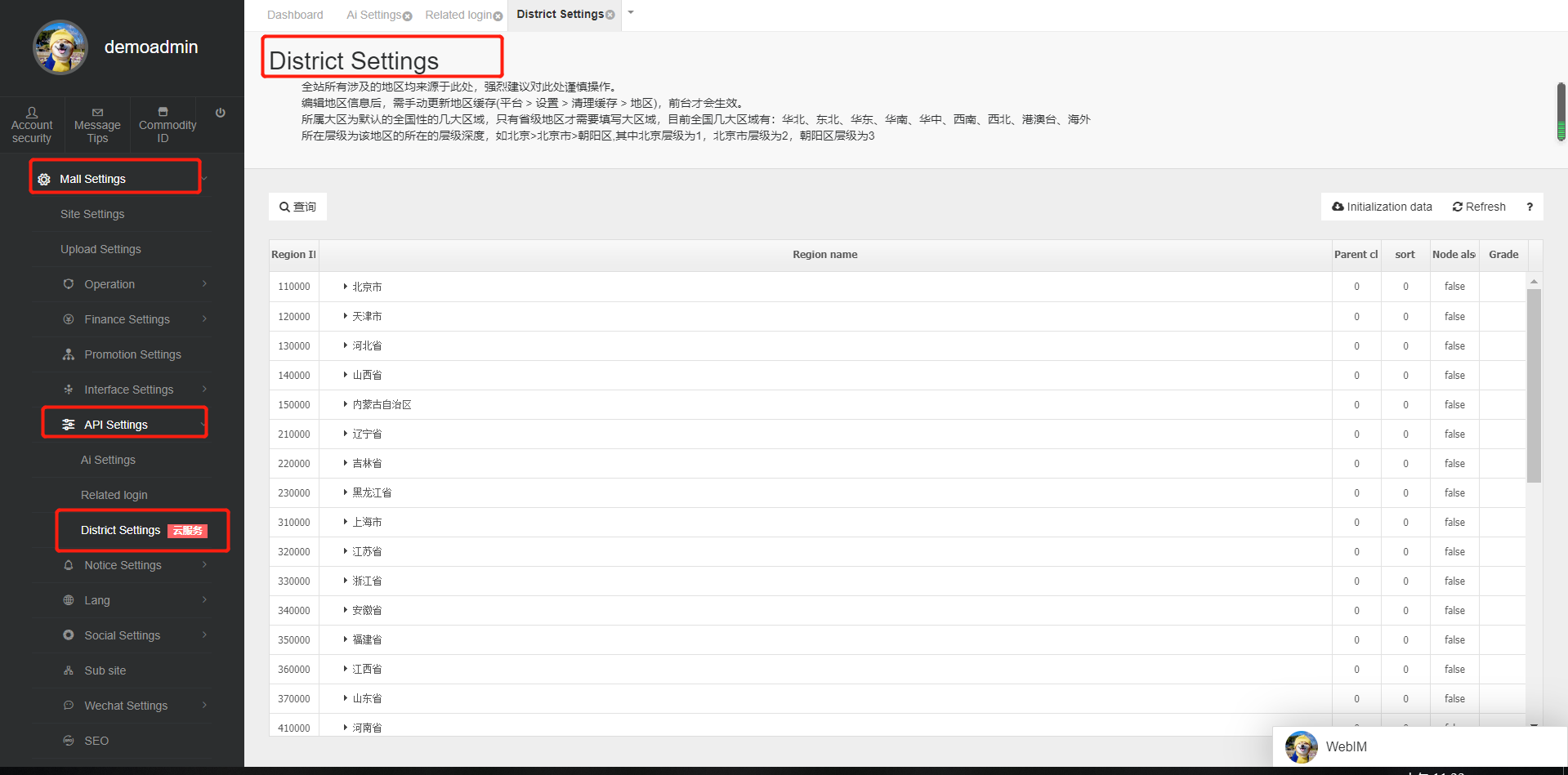The width and height of the screenshot is (1568, 775).
Task: Expand the 内蒙古自治区 region row
Action: (346, 404)
